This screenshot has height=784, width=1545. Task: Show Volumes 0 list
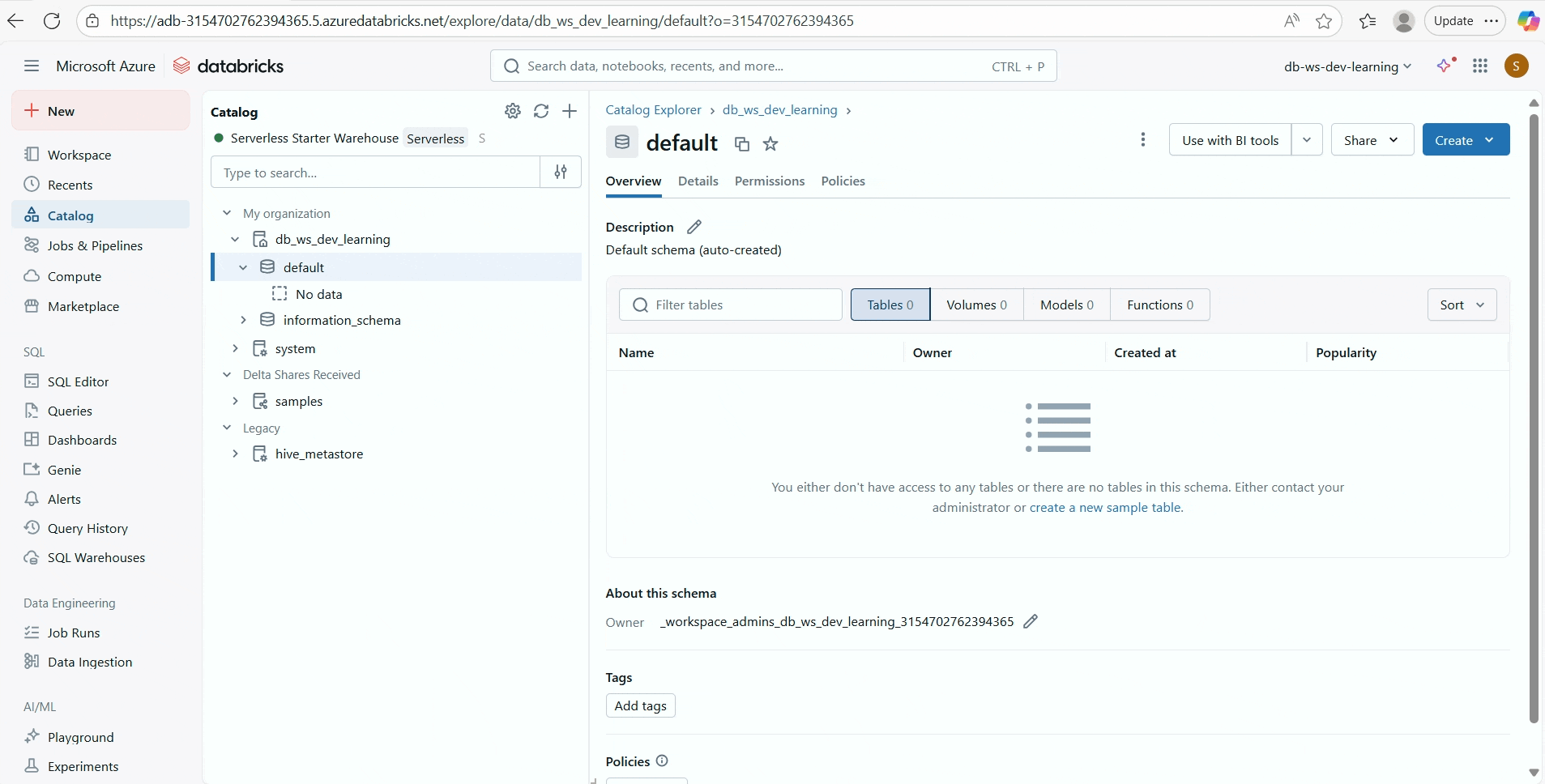(976, 305)
